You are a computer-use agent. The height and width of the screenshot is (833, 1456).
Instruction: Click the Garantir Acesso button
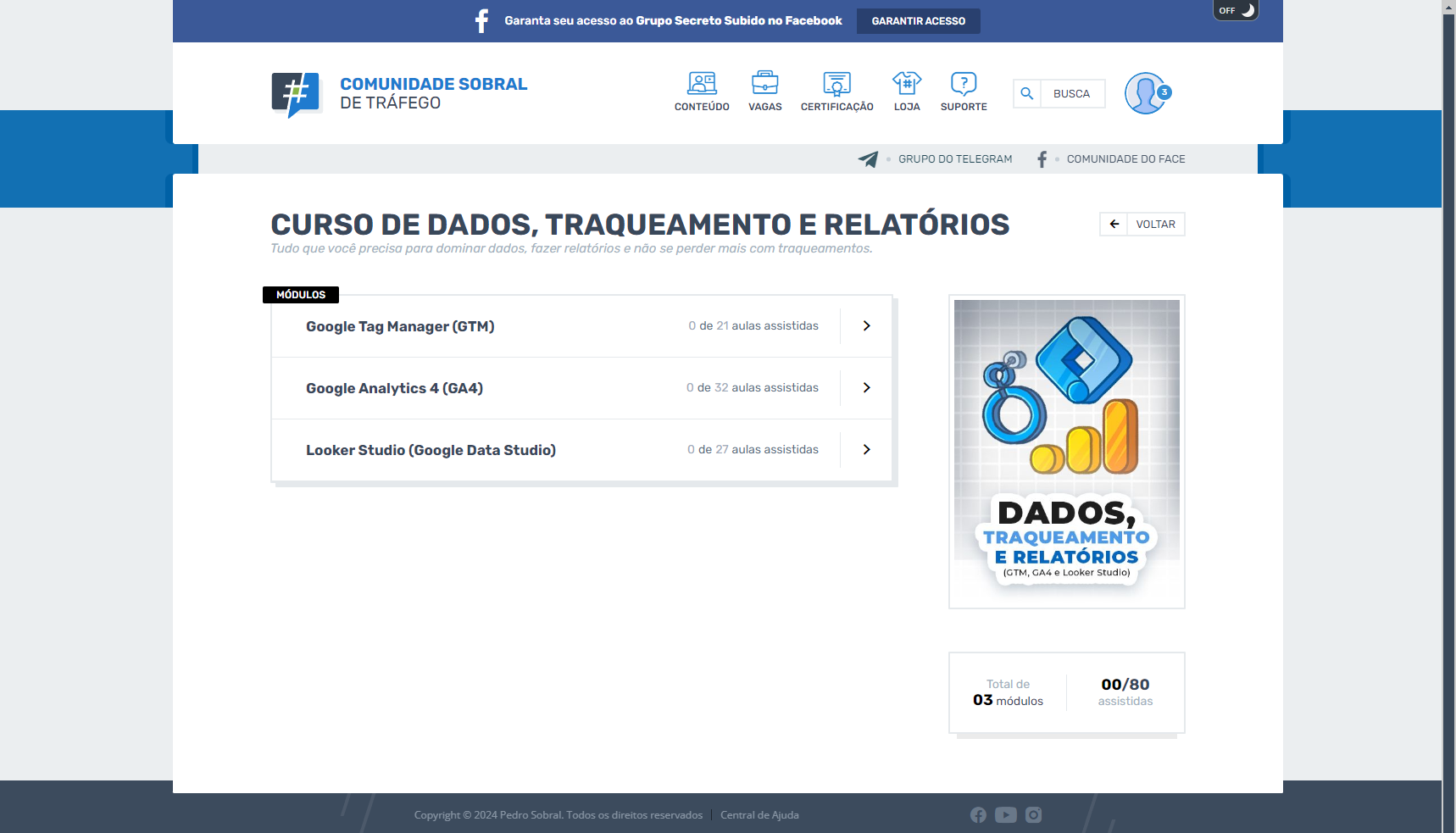918,21
